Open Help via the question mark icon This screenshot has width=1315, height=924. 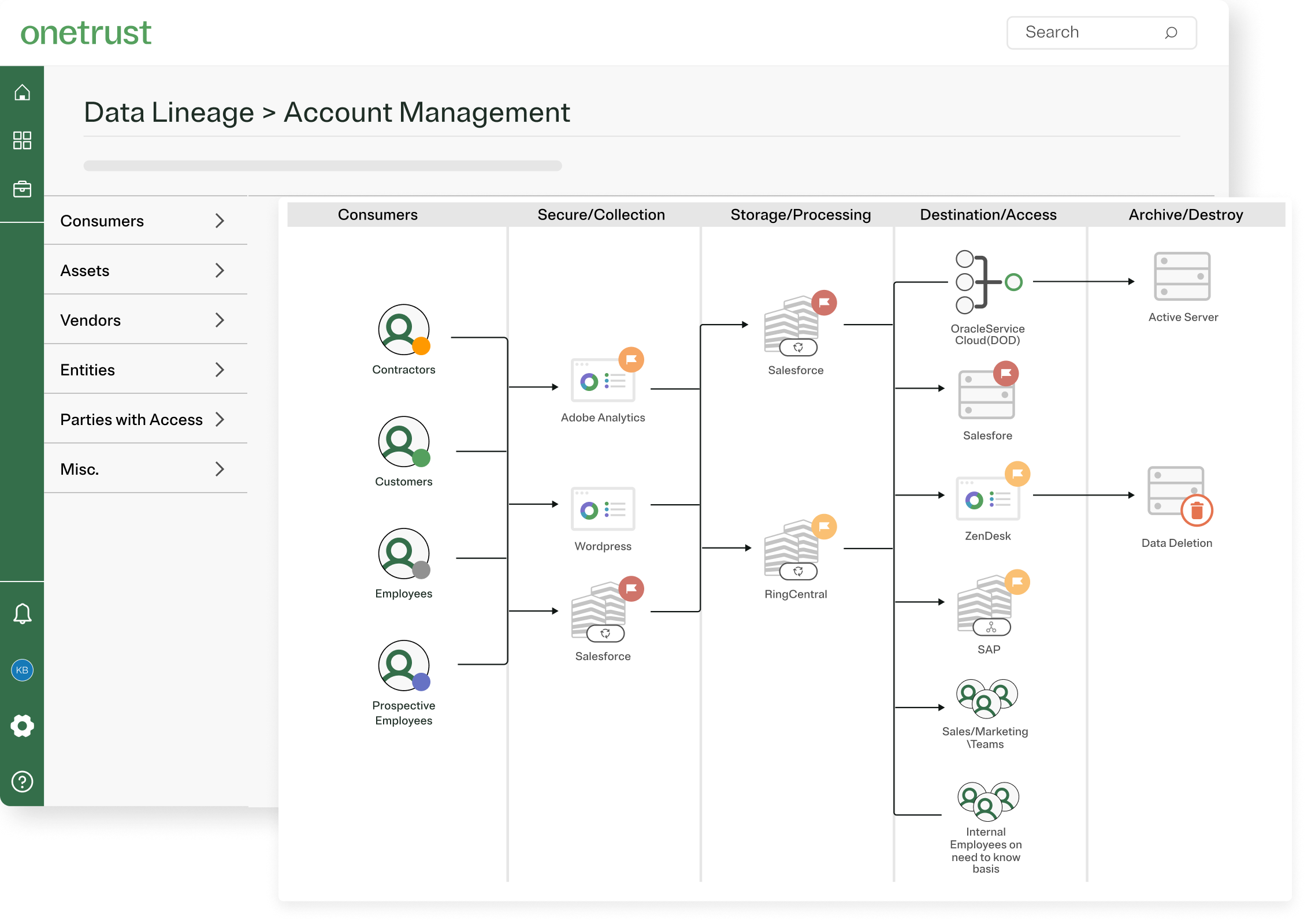tap(22, 782)
